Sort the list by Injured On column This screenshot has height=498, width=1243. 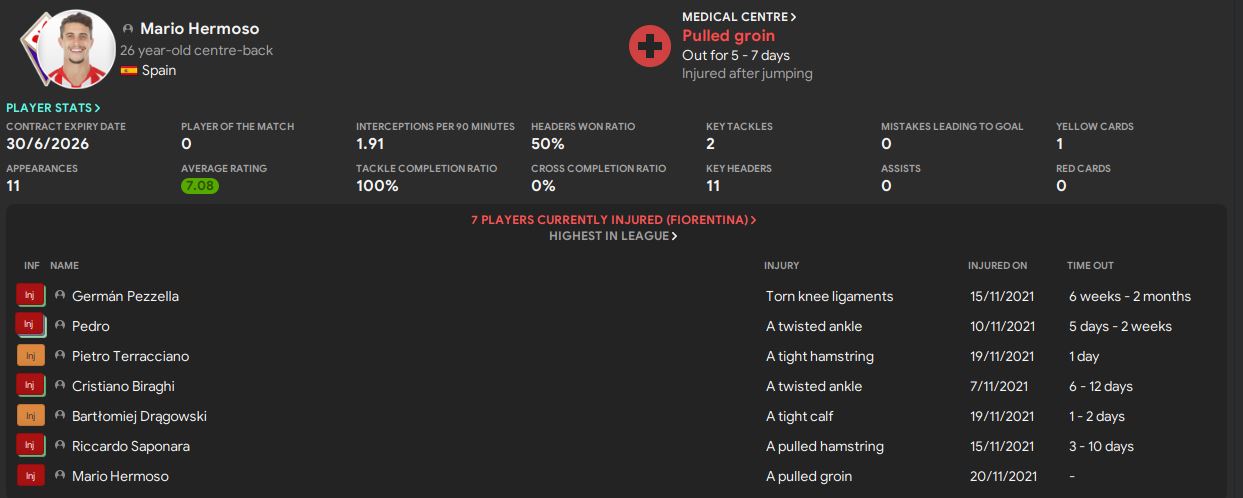(x=997, y=266)
